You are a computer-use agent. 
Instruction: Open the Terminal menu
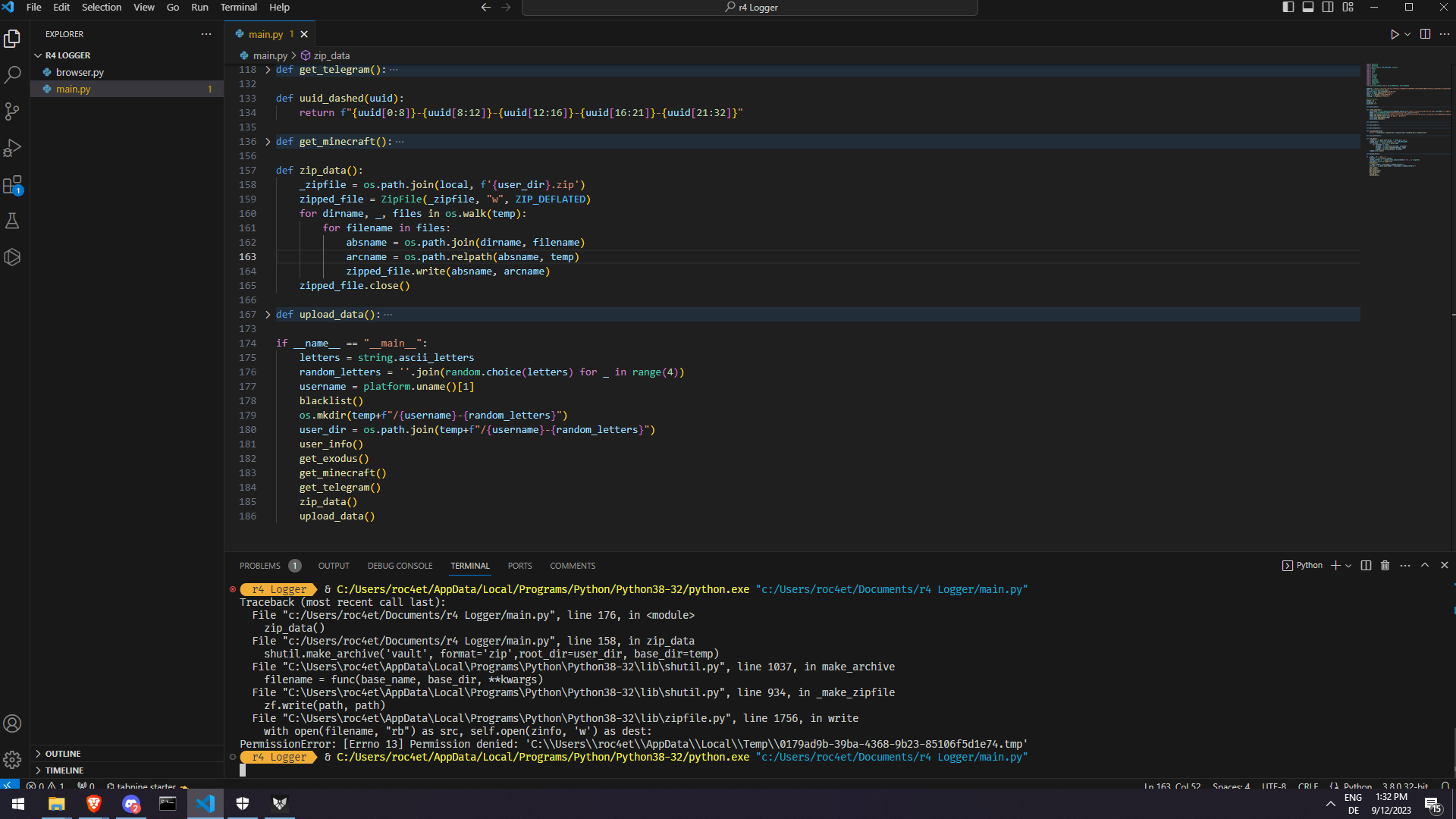tap(238, 8)
